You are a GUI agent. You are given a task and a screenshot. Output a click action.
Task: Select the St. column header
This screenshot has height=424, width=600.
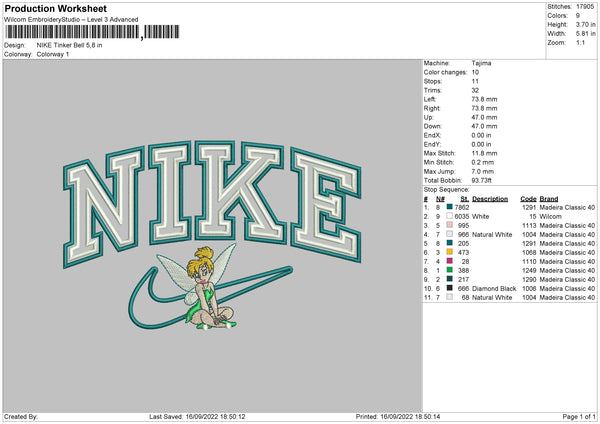465,199
